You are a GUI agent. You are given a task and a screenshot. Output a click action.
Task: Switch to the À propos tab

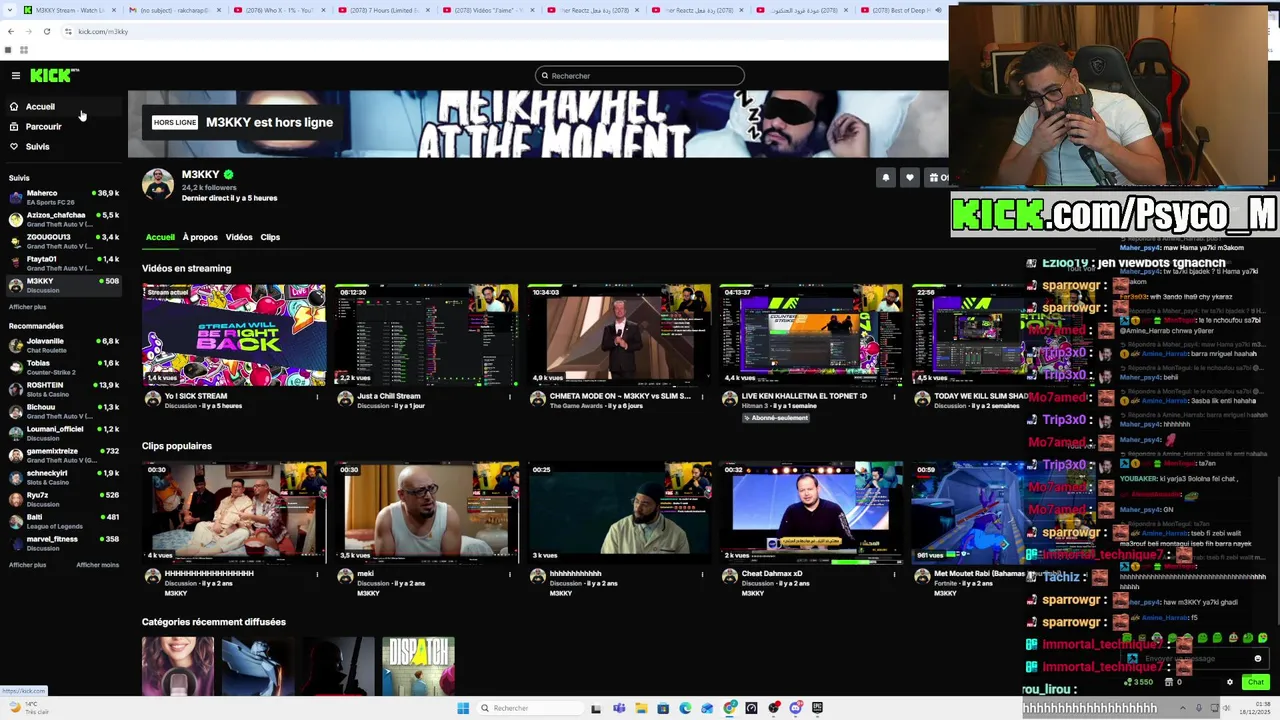click(200, 237)
